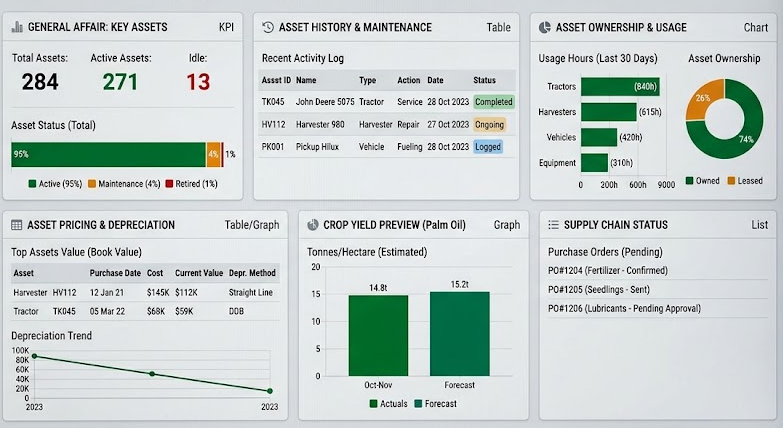Click the TK045 cell in activity log
This screenshot has height=428, width=783.
pyautogui.click(x=273, y=102)
